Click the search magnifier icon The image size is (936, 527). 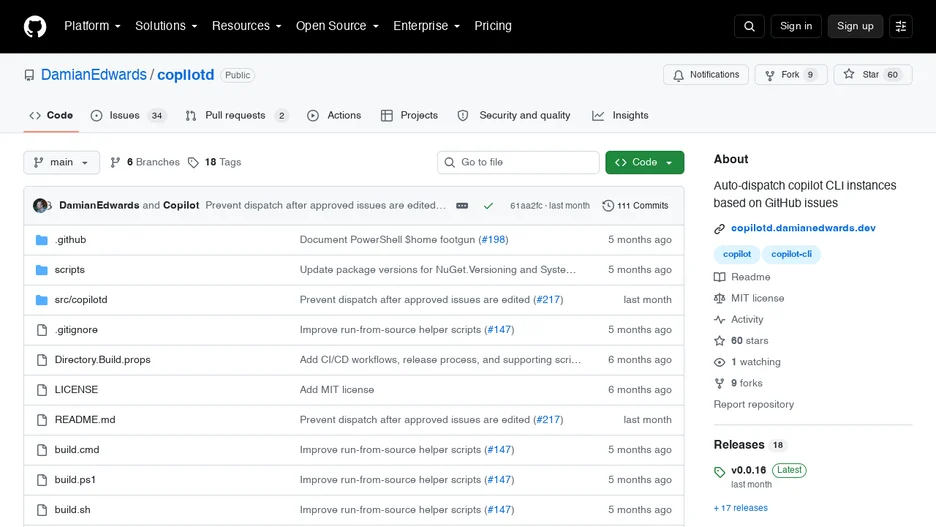pyautogui.click(x=749, y=26)
